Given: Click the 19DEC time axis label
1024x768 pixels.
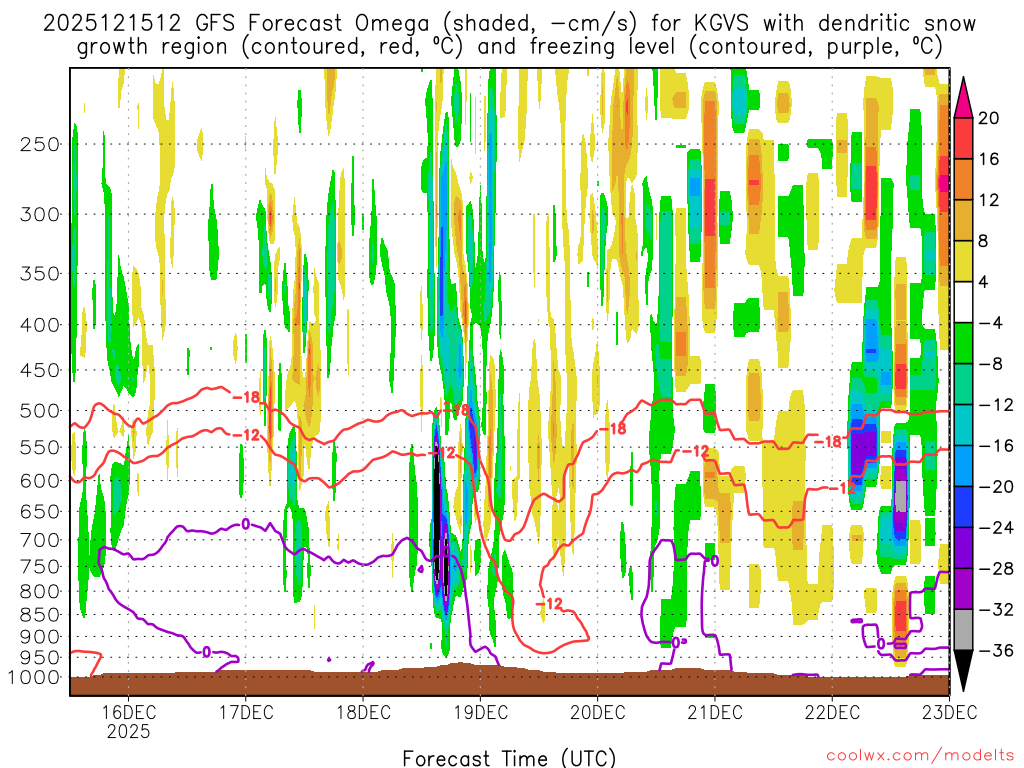Looking at the screenshot, I should (480, 711).
